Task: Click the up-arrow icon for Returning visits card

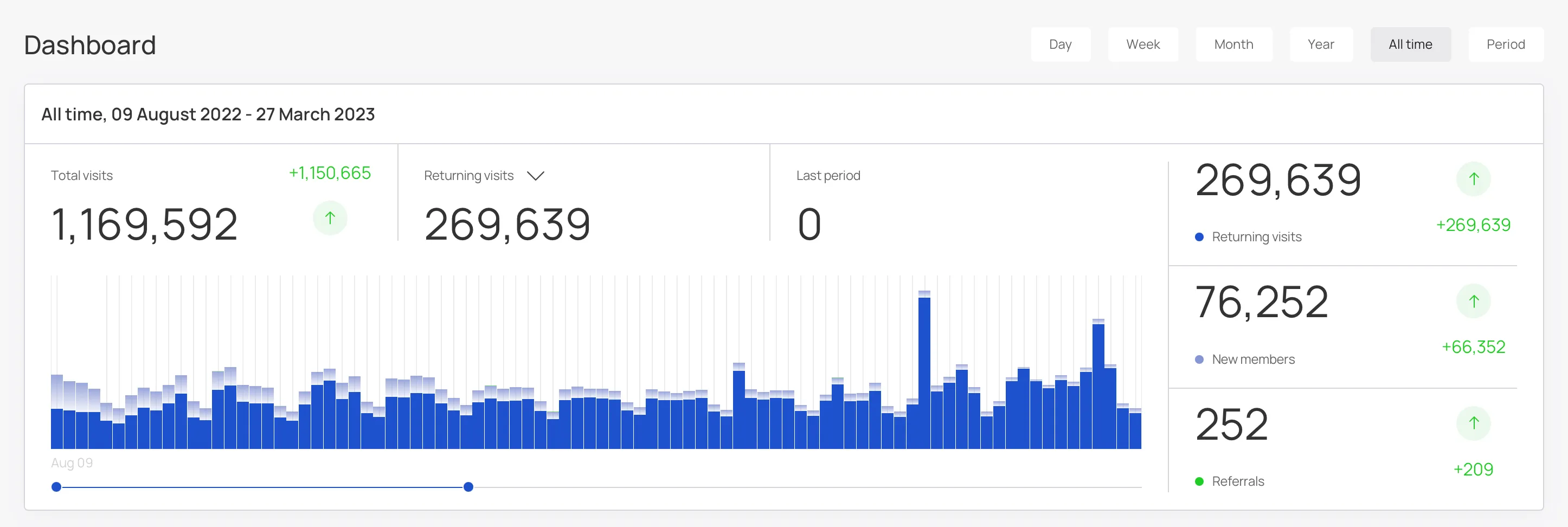Action: 1473,179
